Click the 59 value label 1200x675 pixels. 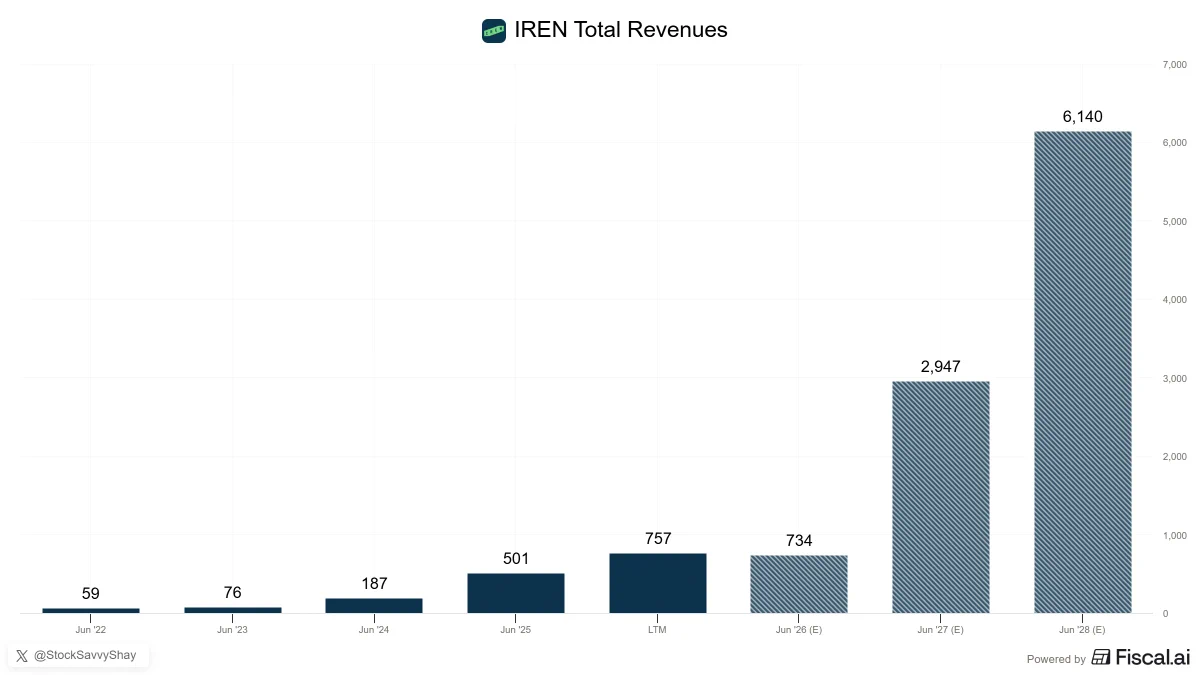point(91,594)
